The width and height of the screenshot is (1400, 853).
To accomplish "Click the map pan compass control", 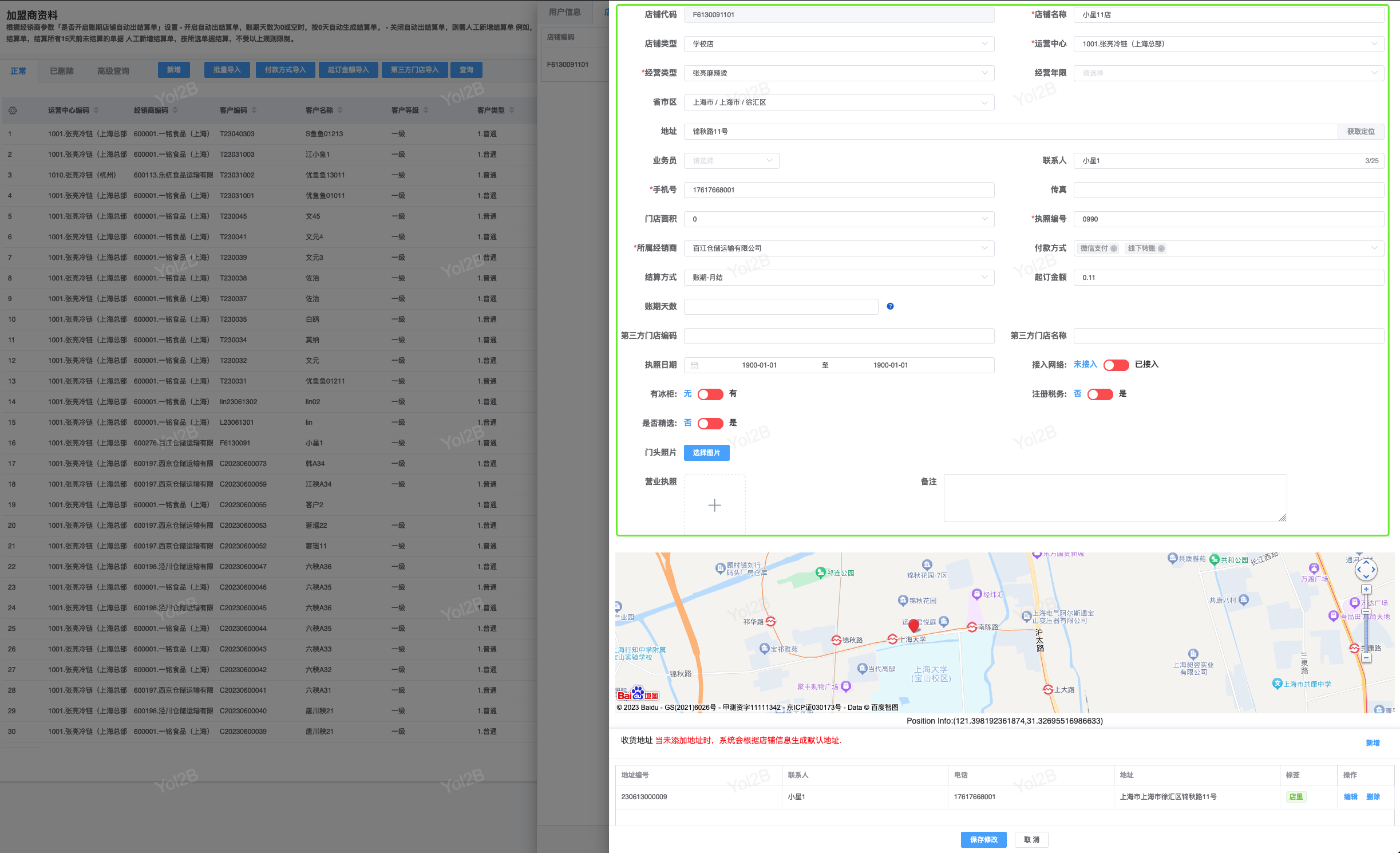I will (x=1366, y=569).
